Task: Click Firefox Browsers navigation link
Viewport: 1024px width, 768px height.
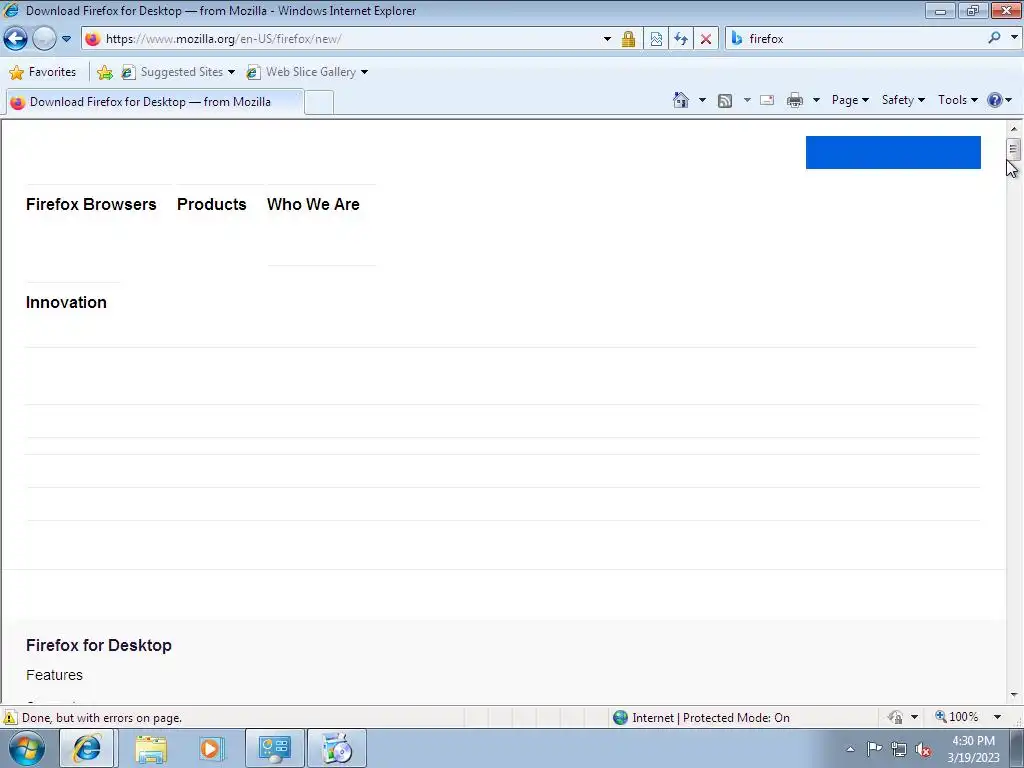Action: pyautogui.click(x=91, y=204)
